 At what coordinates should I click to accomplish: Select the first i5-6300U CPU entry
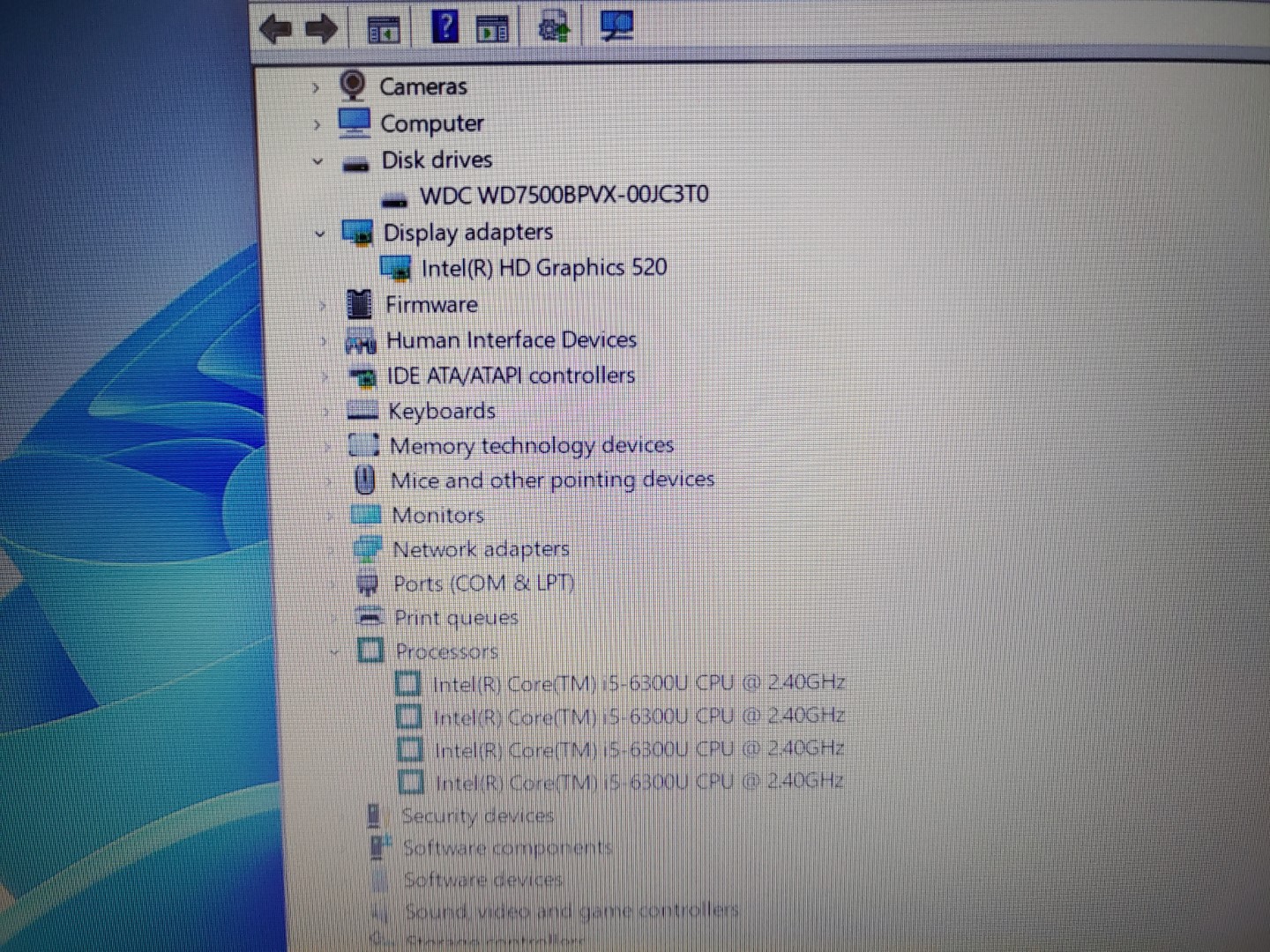coord(639,683)
